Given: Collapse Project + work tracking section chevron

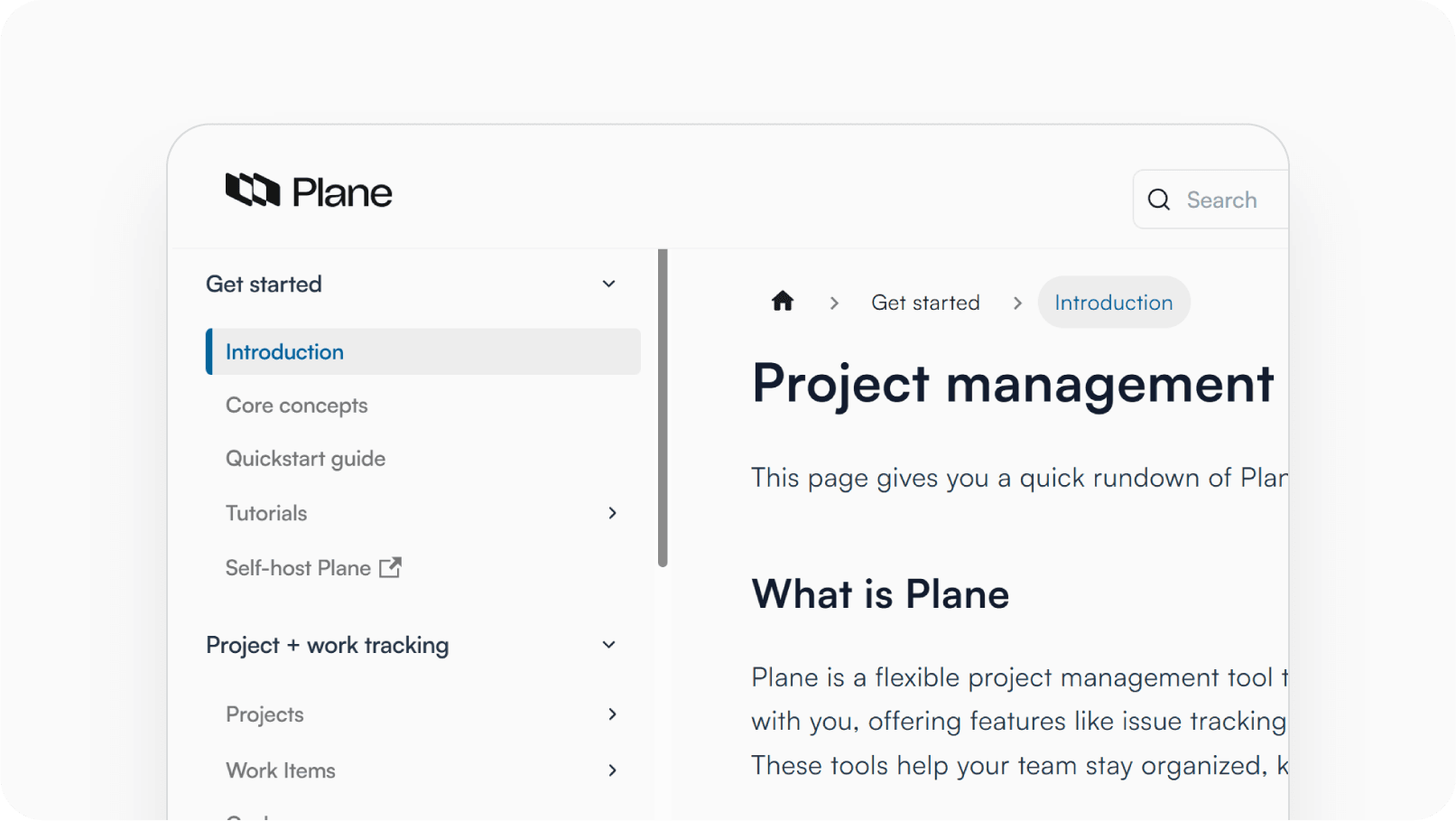Looking at the screenshot, I should click(609, 645).
